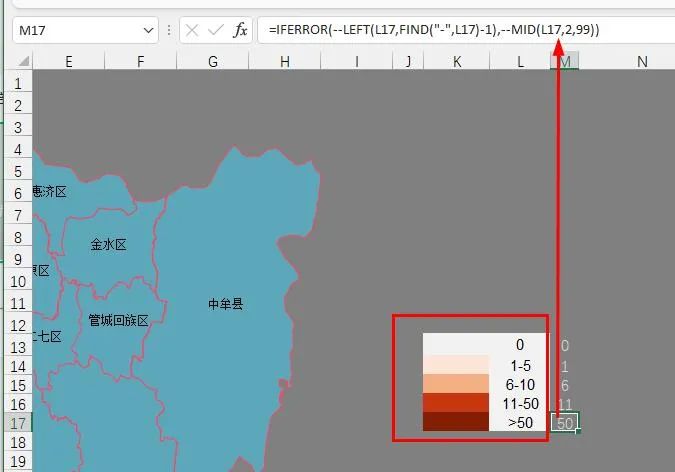The image size is (675, 472).
Task: Click the 惠济区 map label
Action: [x=50, y=192]
